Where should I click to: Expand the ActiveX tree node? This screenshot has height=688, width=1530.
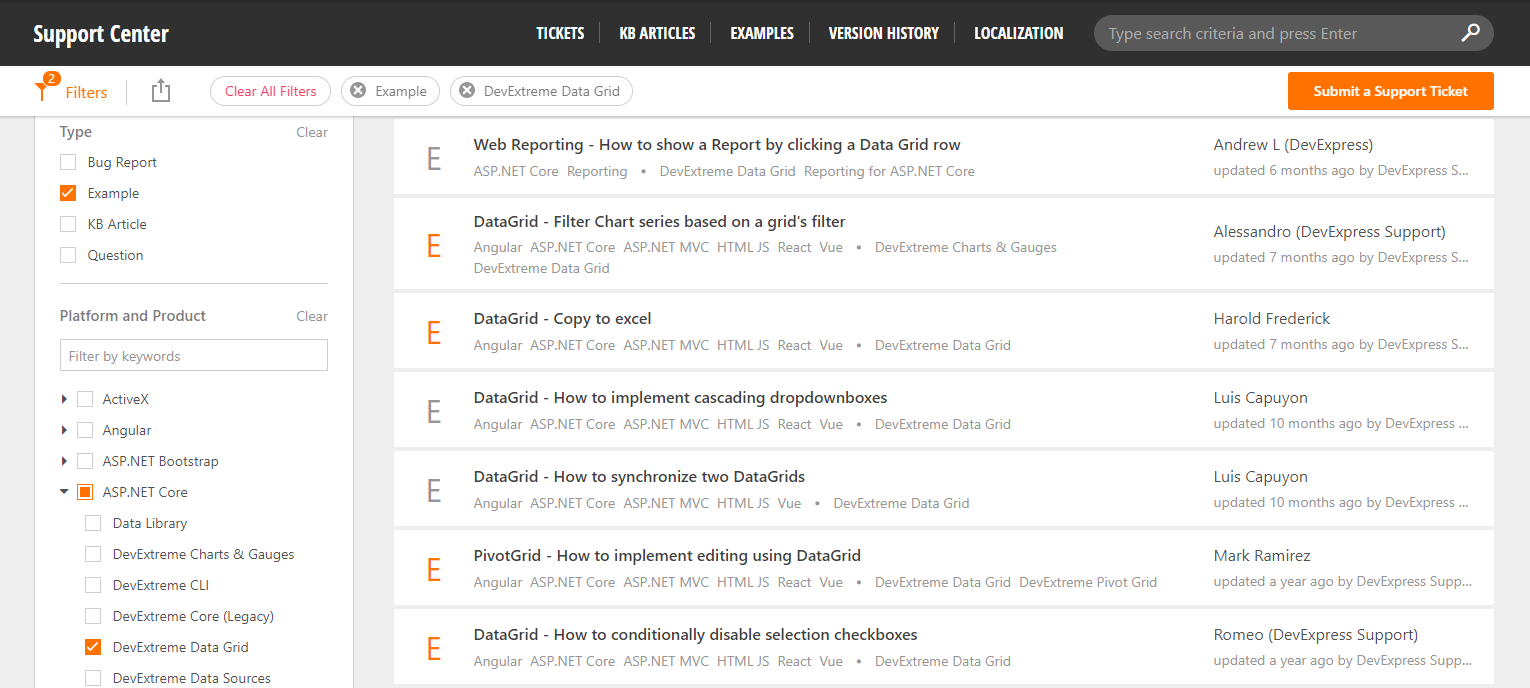pyautogui.click(x=64, y=399)
